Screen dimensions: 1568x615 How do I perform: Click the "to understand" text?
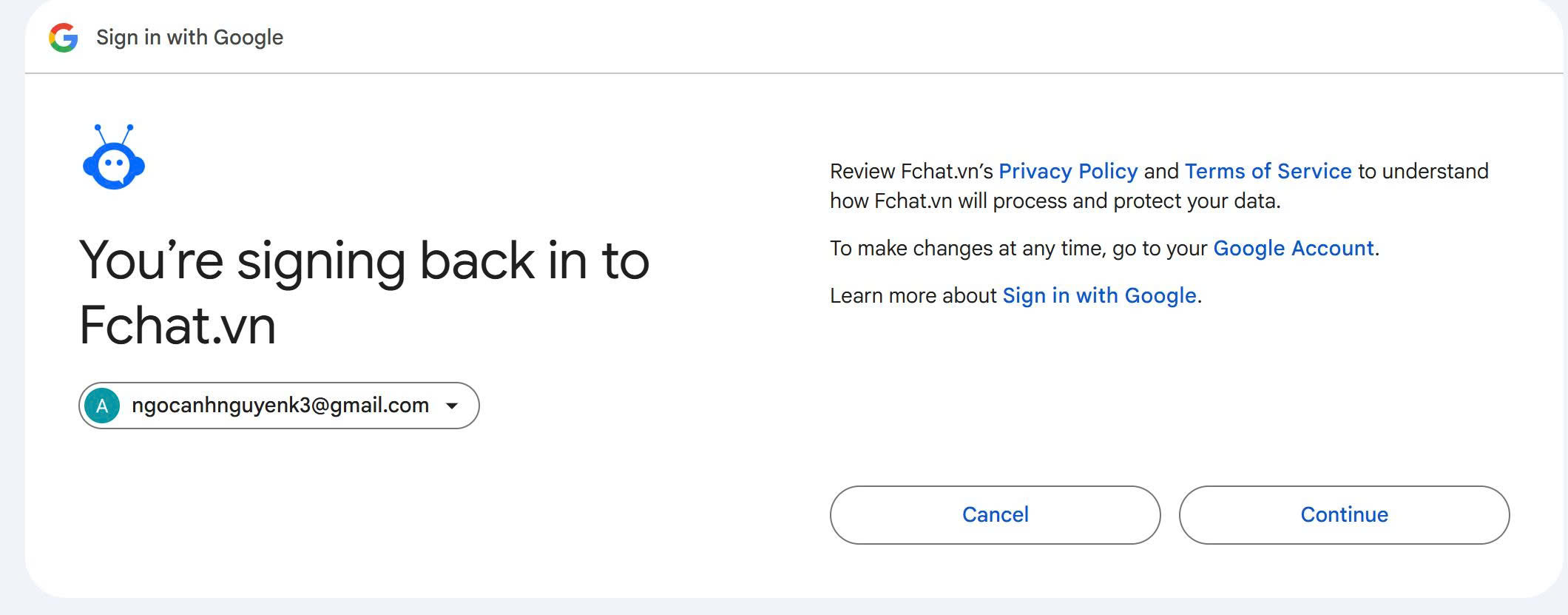point(1423,172)
